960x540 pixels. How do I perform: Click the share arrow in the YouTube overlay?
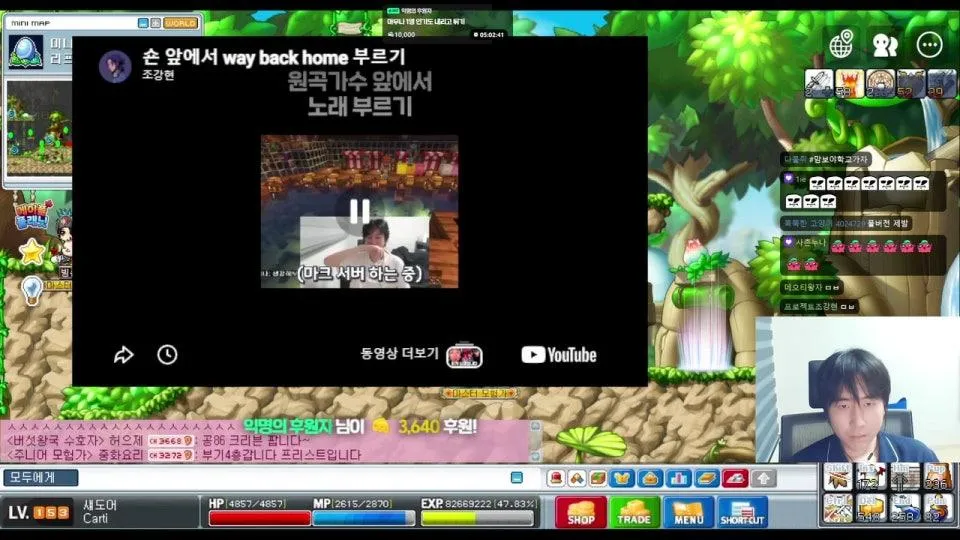click(123, 355)
